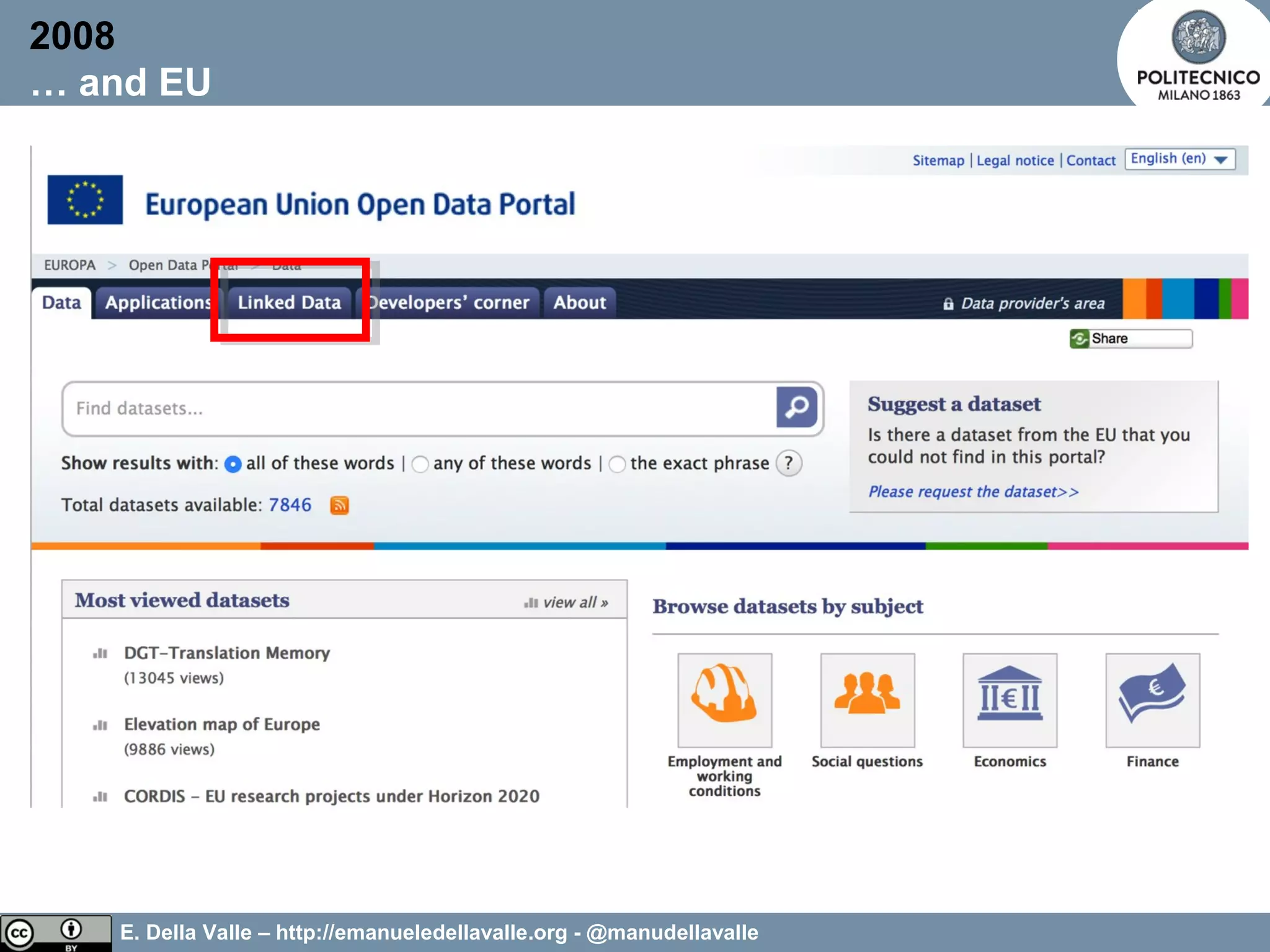The image size is (1270, 952).
Task: Select 'the exact phrase' radio button
Action: [x=617, y=464]
